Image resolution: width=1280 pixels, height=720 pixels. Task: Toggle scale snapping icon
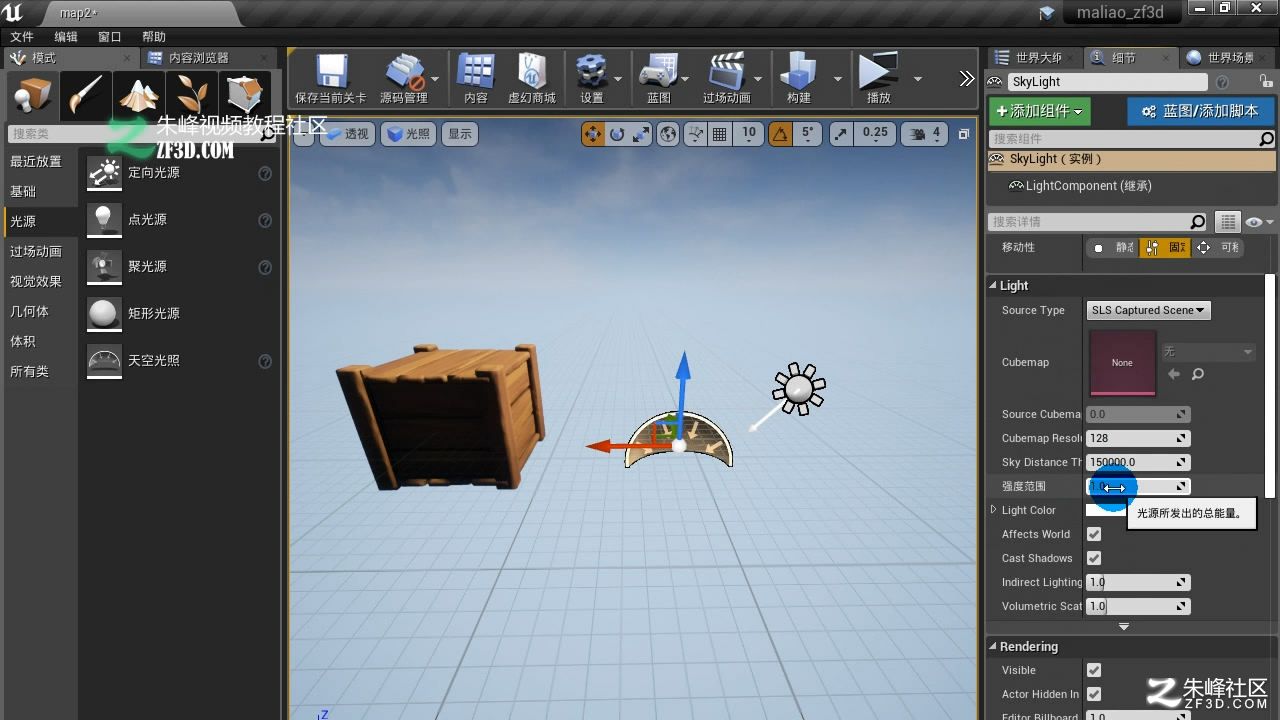[841, 134]
